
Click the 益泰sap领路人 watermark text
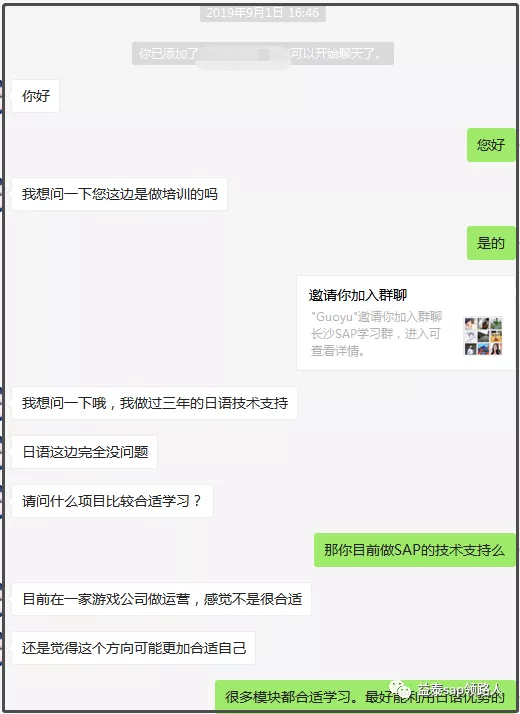(460, 688)
